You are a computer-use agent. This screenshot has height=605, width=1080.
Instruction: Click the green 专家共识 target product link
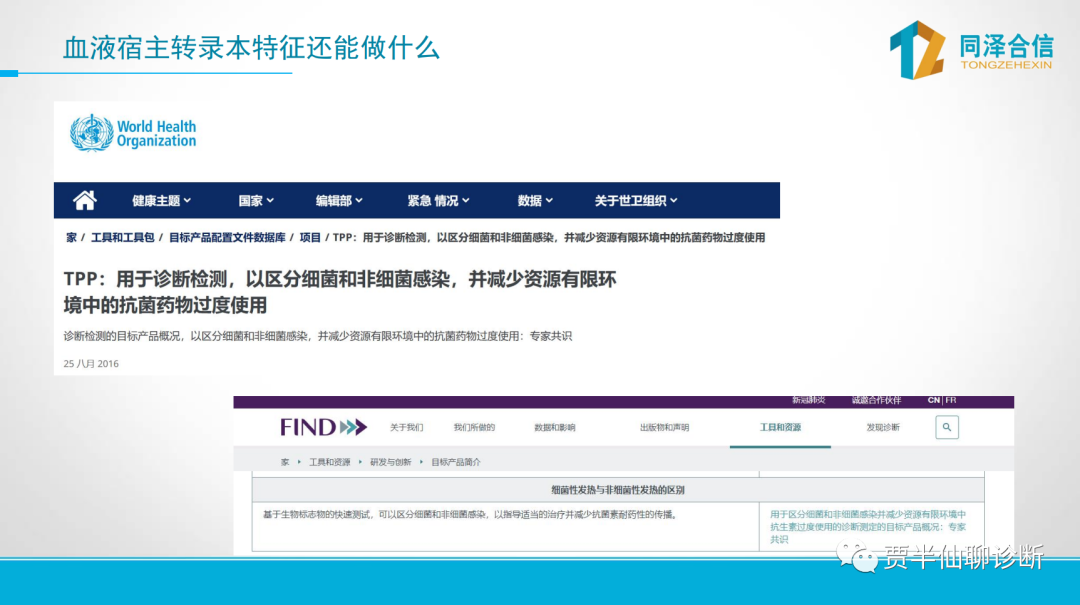(867, 526)
